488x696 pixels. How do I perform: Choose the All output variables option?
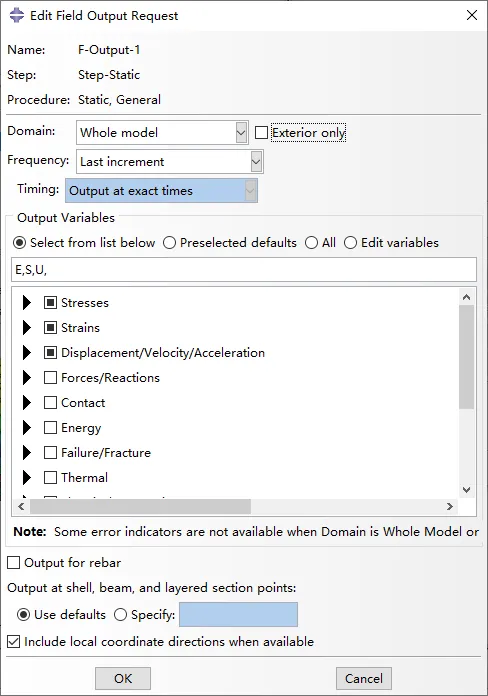pos(311,243)
